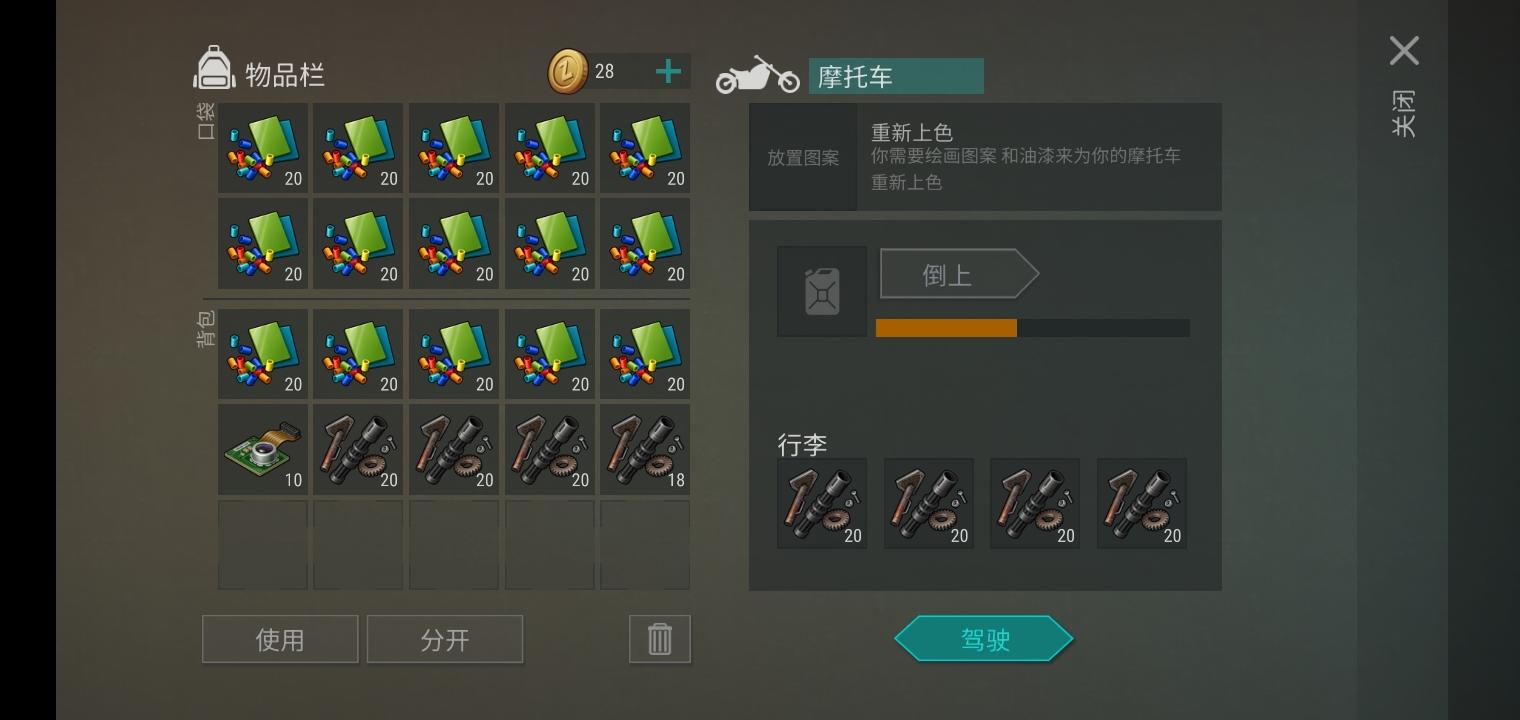Click the 驾驶 drive button
Viewport: 1520px width, 720px height.
click(x=984, y=639)
